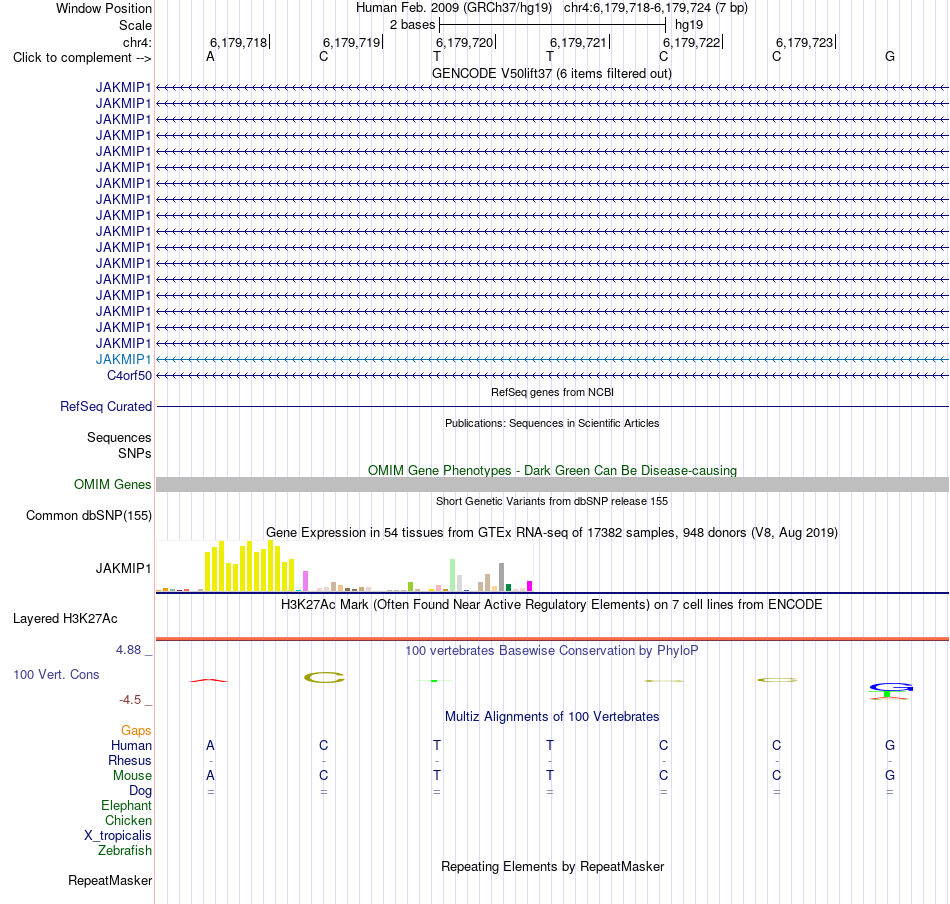Open the GTEx "Gene Expression in 54 tissues" title

point(552,533)
